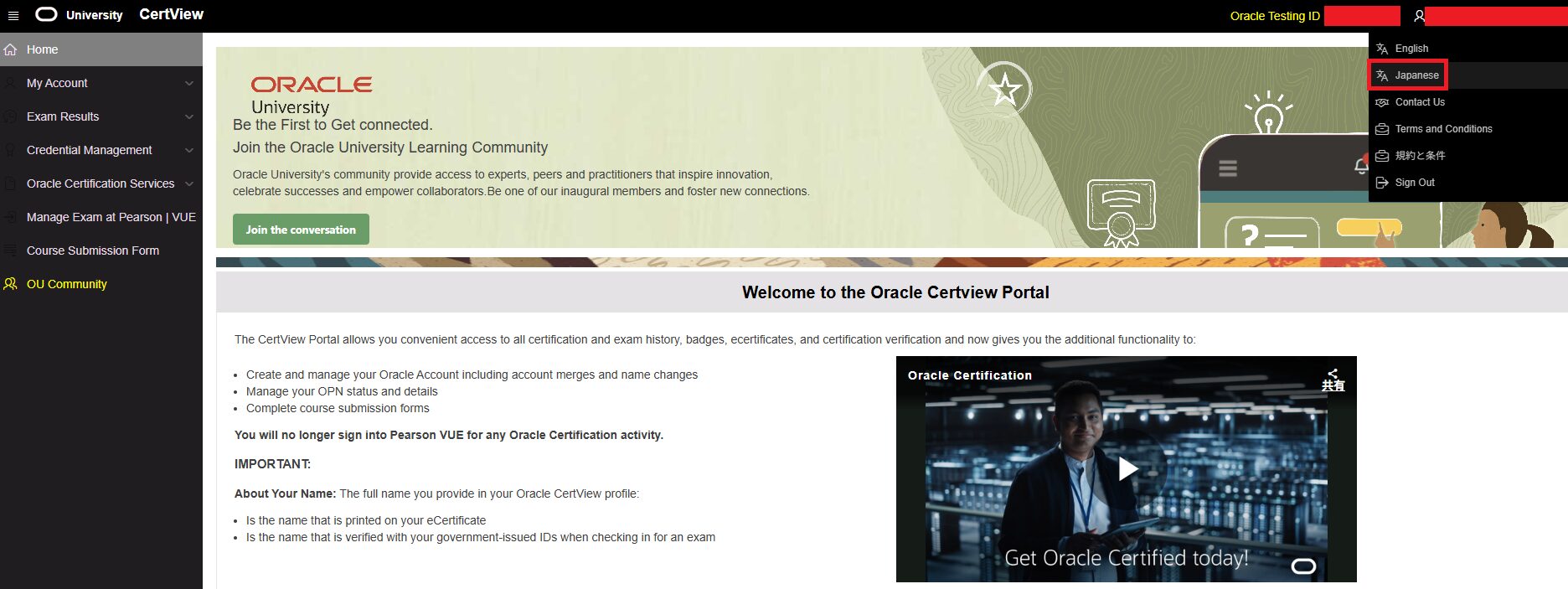Open the 規約と条件 menu entry
This screenshot has height=589, width=1568.
1467,156
